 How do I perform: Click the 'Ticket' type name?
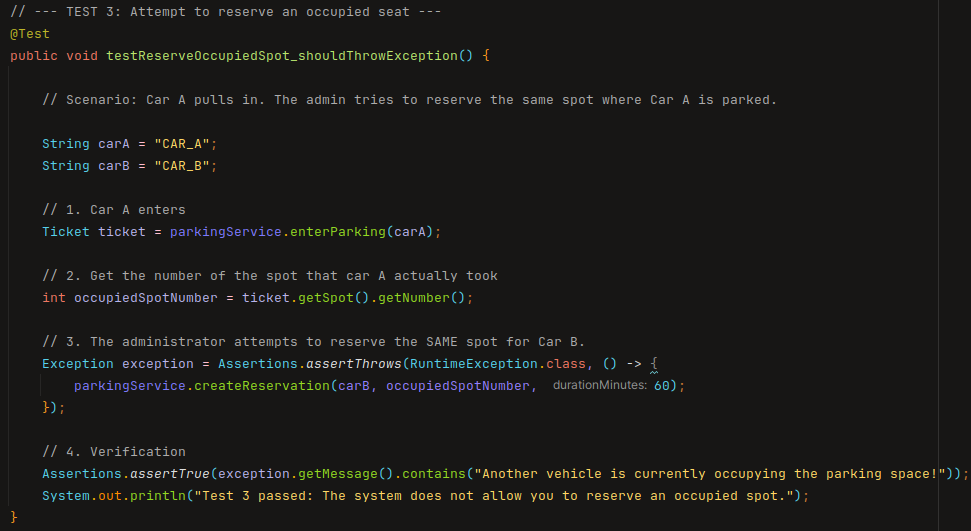pos(66,232)
